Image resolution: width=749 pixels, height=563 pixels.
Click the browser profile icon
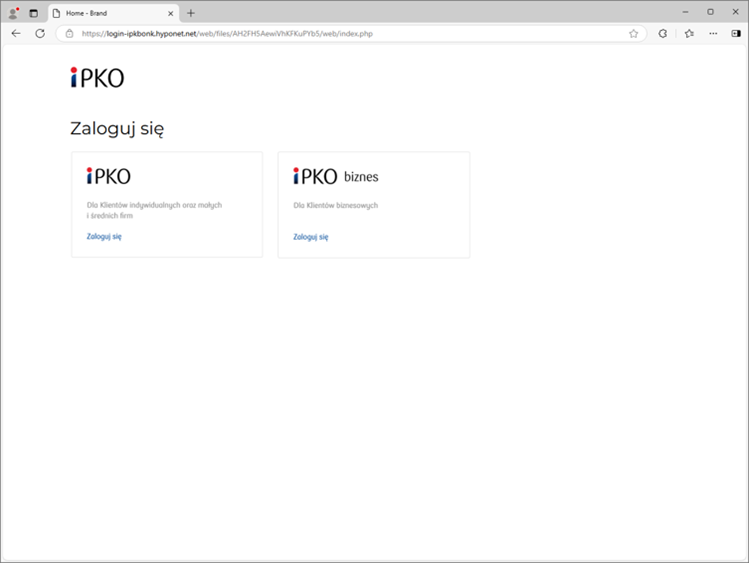tap(13, 13)
